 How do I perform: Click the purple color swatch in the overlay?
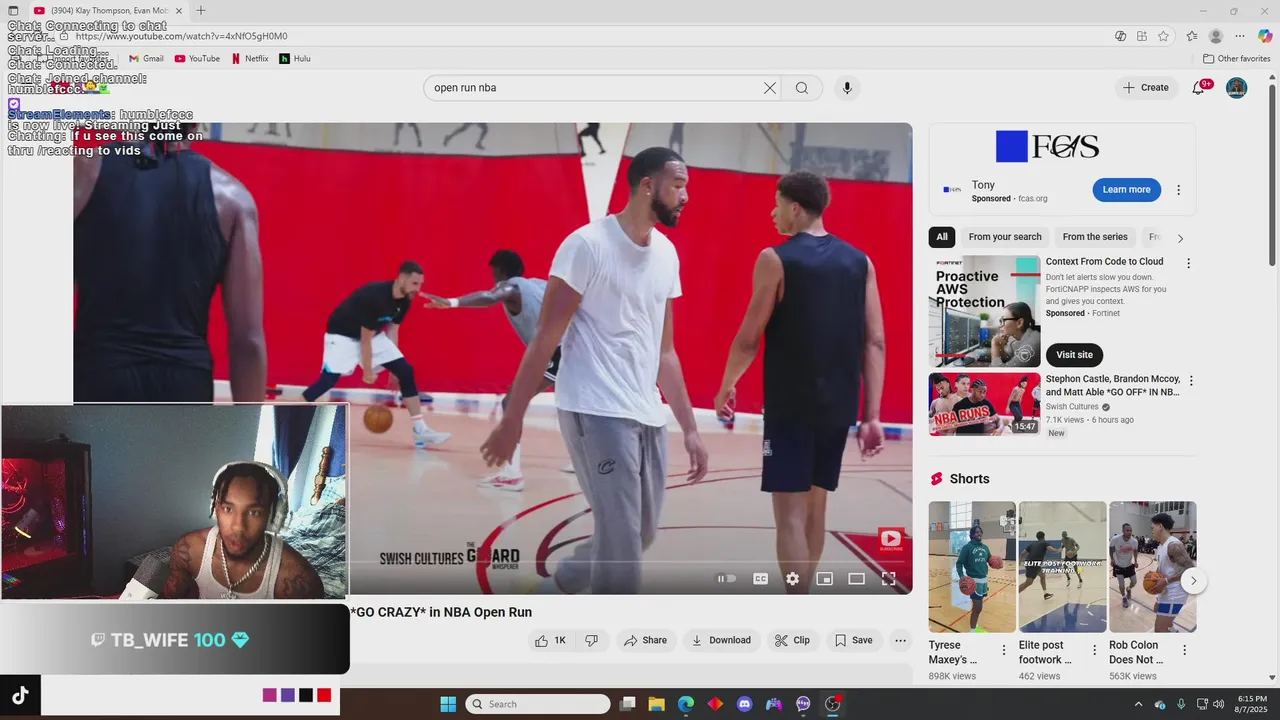click(x=288, y=695)
